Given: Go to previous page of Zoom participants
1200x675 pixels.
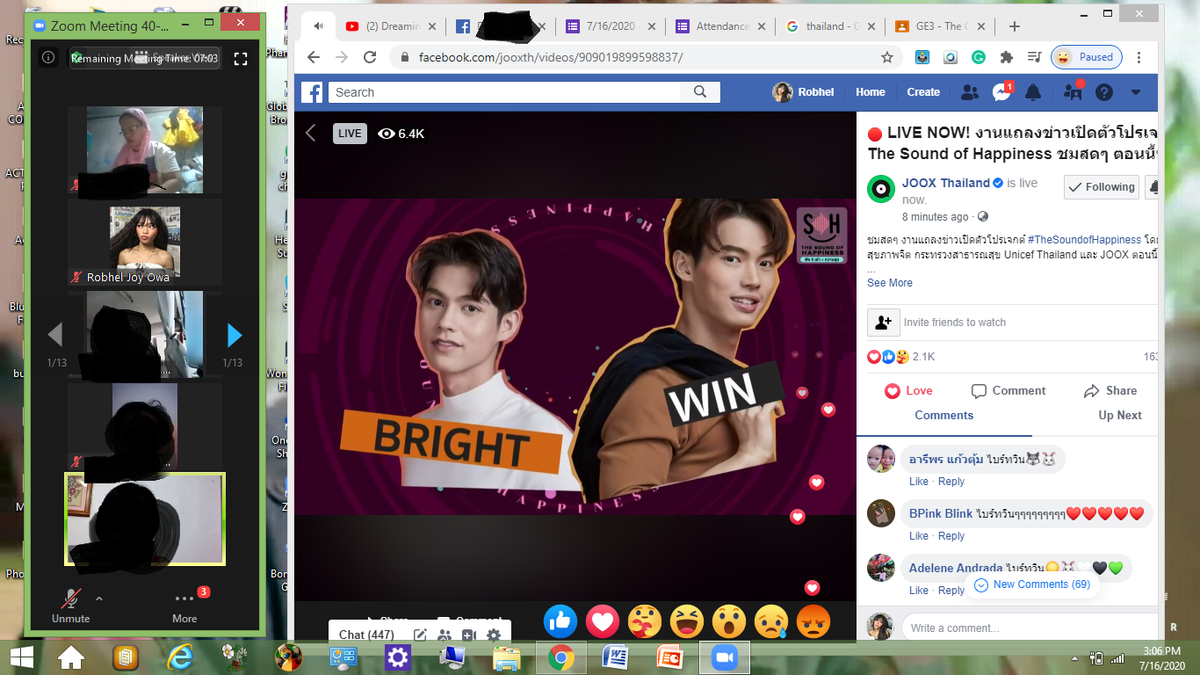Looking at the screenshot, I should (56, 334).
